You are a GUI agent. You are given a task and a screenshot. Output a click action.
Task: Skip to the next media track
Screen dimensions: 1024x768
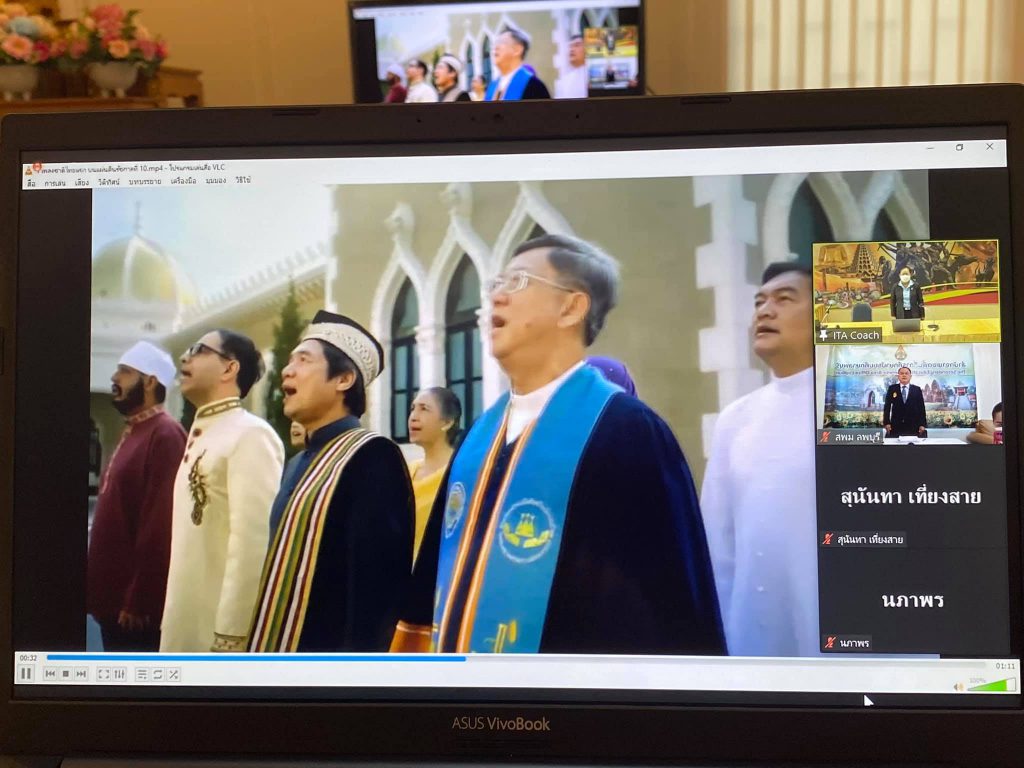(x=81, y=674)
